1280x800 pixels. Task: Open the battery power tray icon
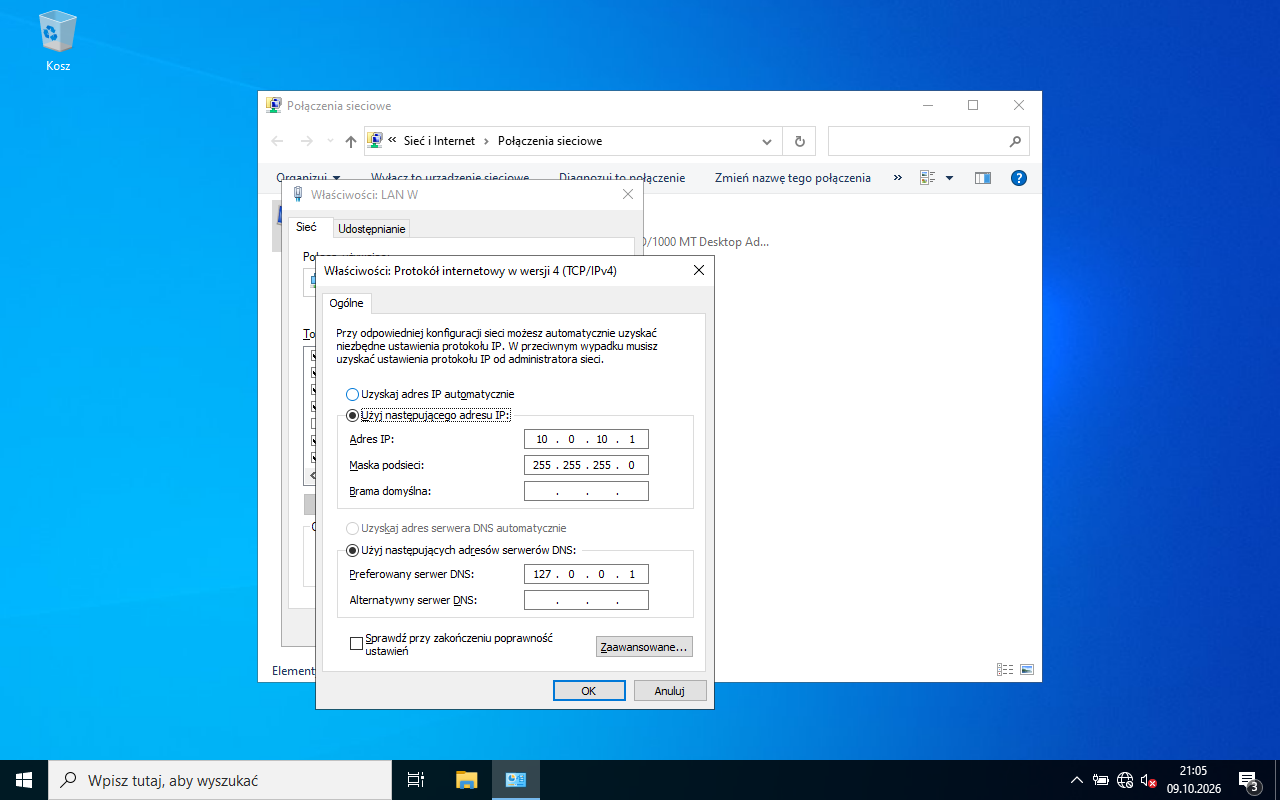pos(1101,780)
